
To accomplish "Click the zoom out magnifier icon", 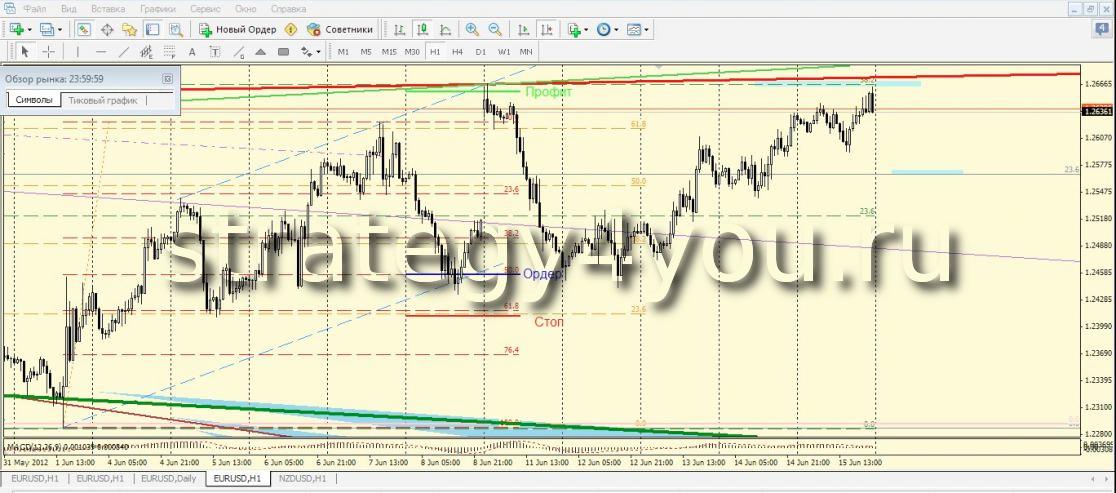I will pyautogui.click(x=494, y=30).
